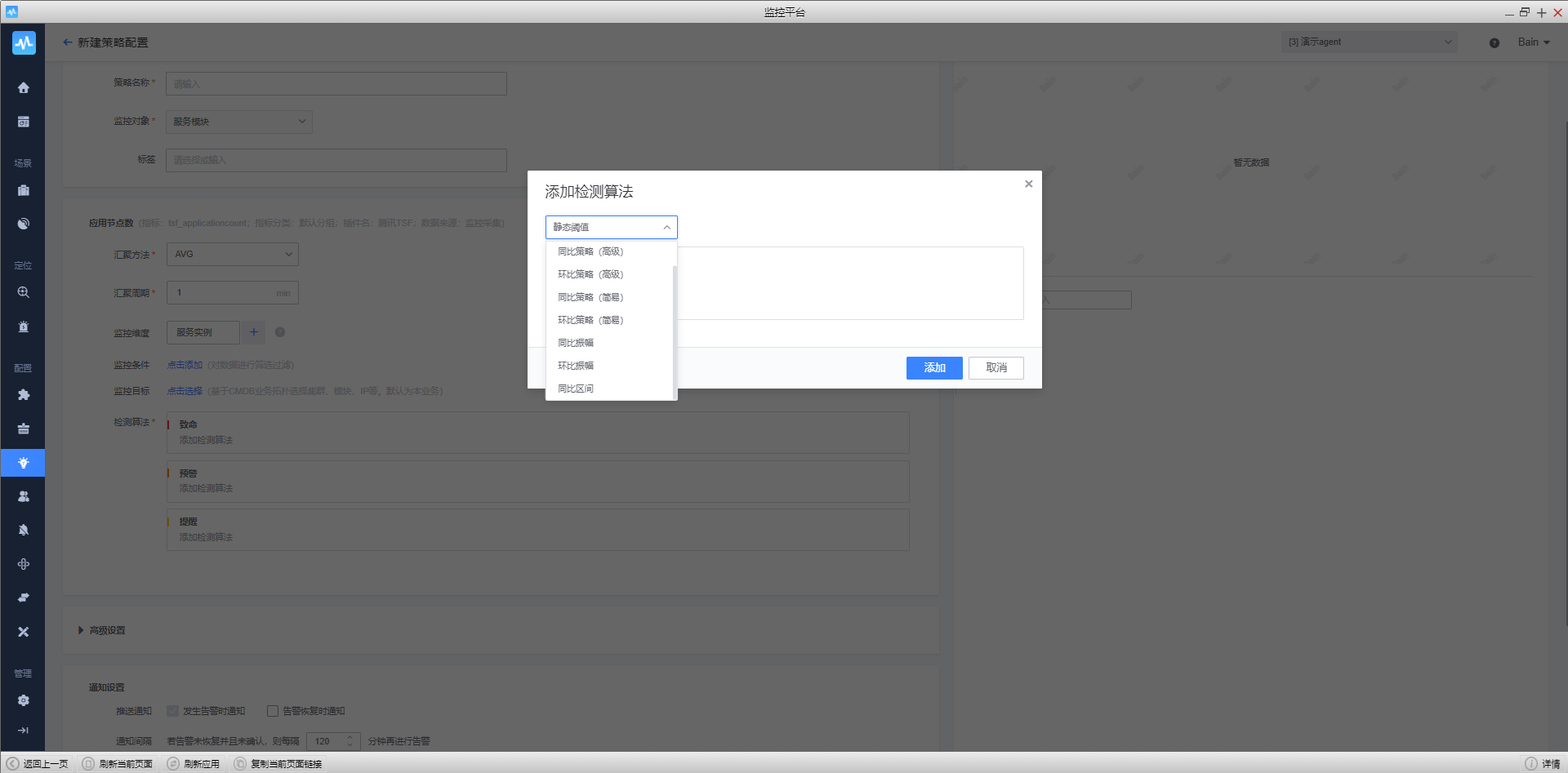The image size is (1568, 773).
Task: Click the 点击添加 link for 监控条件
Action: 185,365
